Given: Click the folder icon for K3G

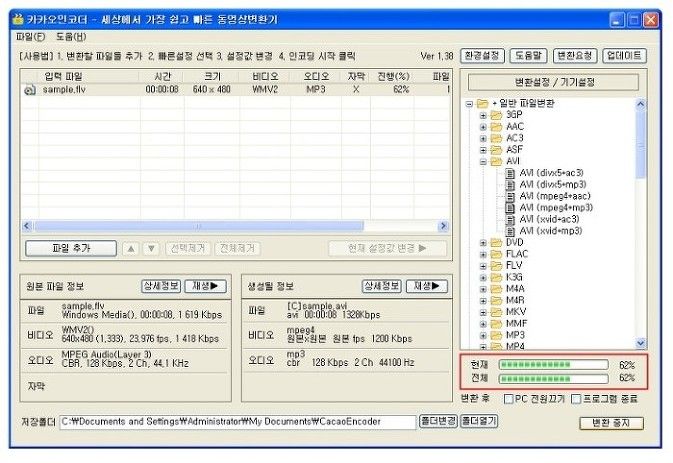Looking at the screenshot, I should click(x=496, y=277).
